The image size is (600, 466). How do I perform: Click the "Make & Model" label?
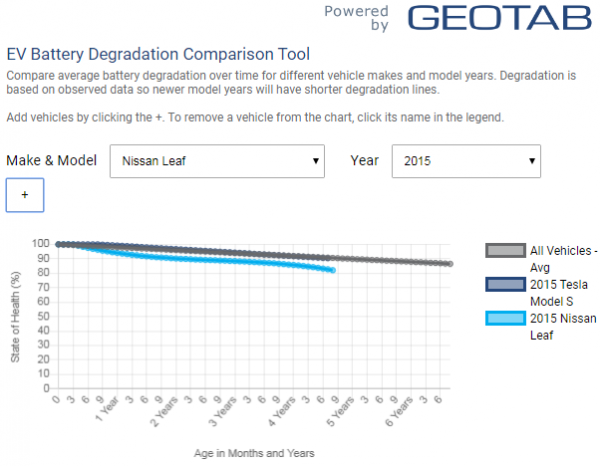52,160
